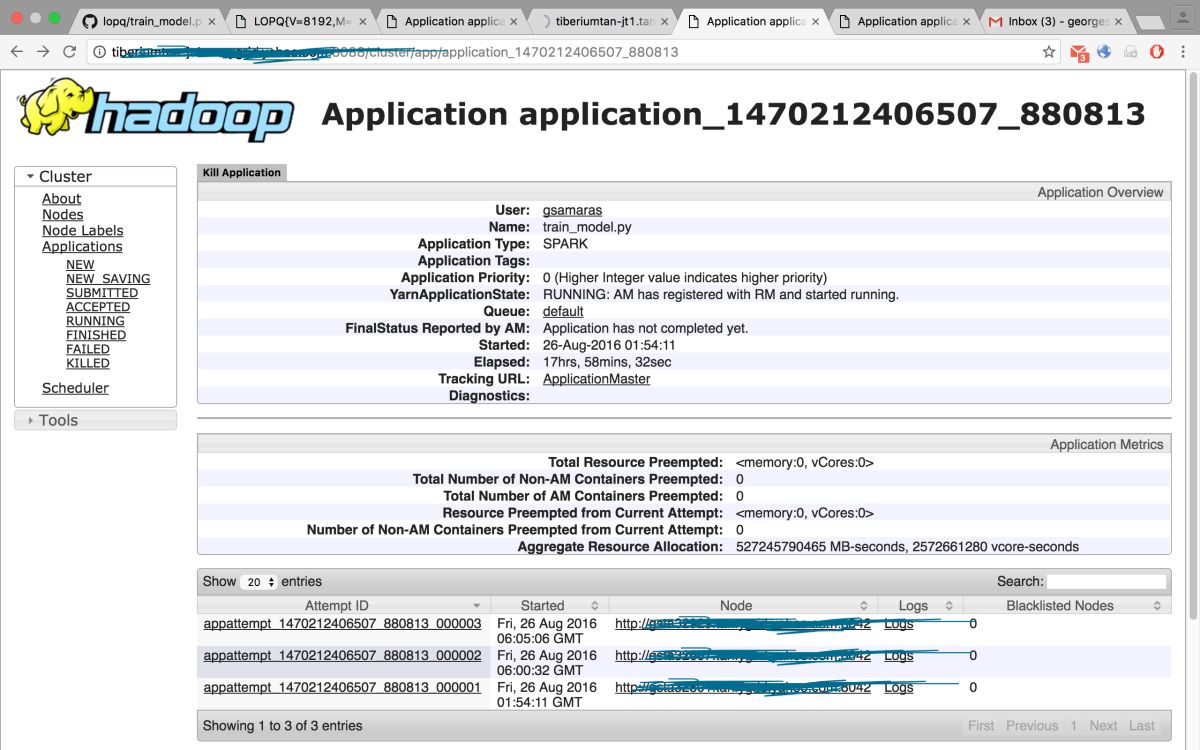The image size is (1200, 750).
Task: Close the lopq/train_model.py GitHub tab
Action: click(212, 21)
